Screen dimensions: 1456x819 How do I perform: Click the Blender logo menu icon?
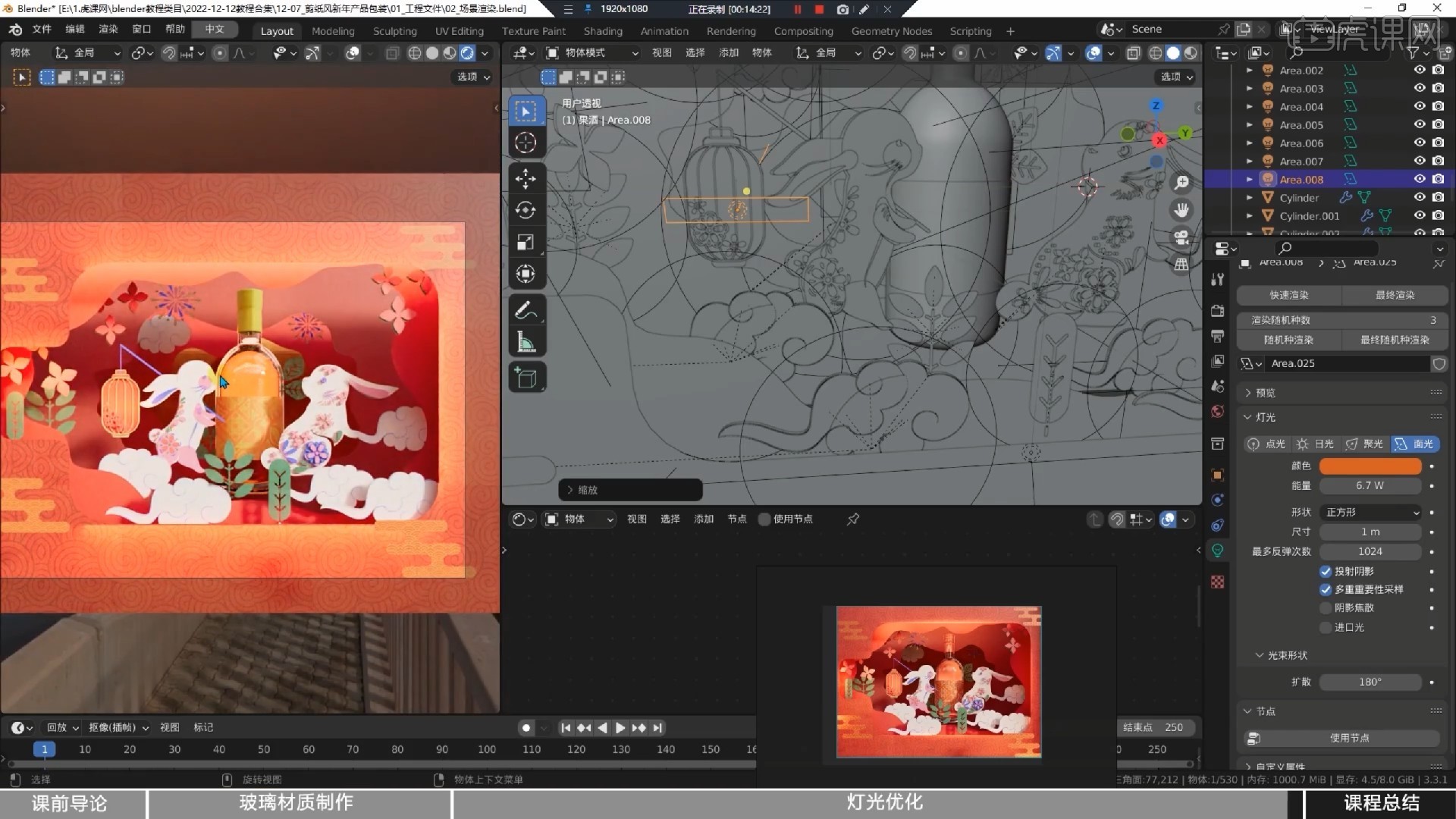(x=15, y=29)
